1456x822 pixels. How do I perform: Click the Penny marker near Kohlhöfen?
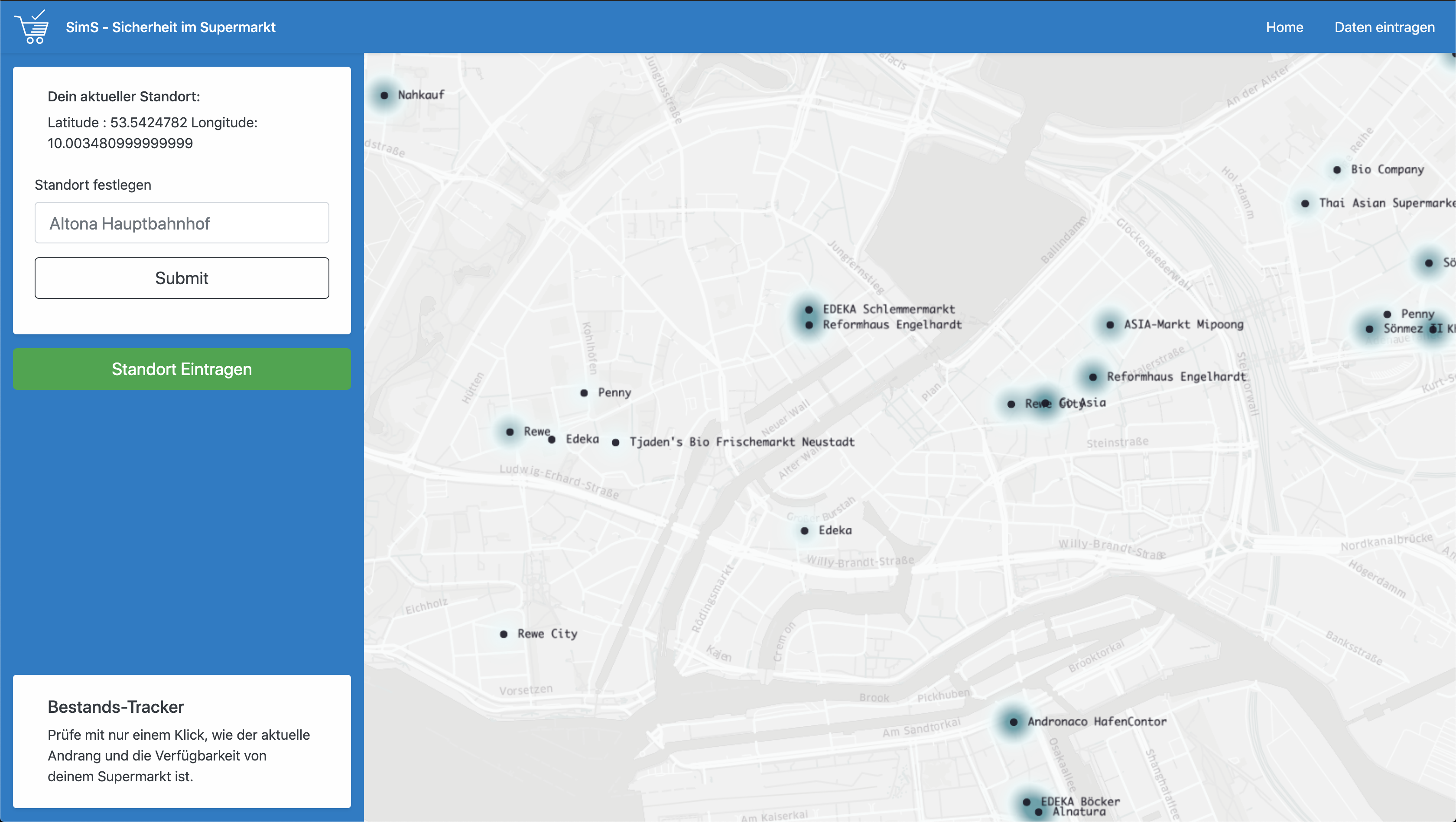click(584, 393)
